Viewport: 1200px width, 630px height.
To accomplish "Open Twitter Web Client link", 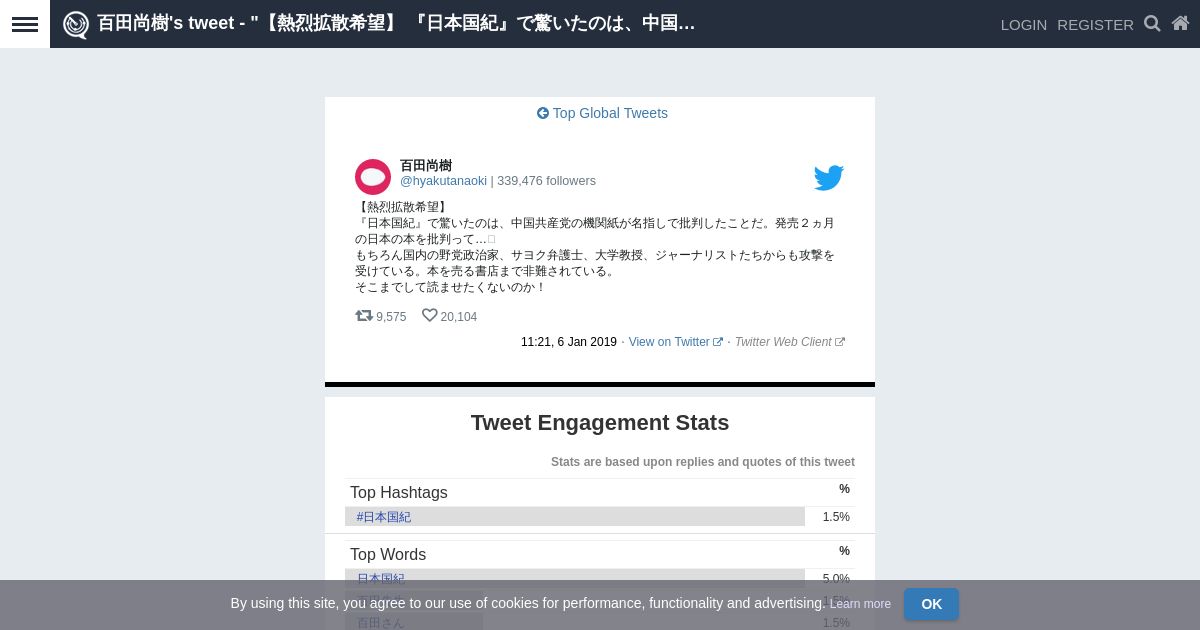I will [x=789, y=342].
